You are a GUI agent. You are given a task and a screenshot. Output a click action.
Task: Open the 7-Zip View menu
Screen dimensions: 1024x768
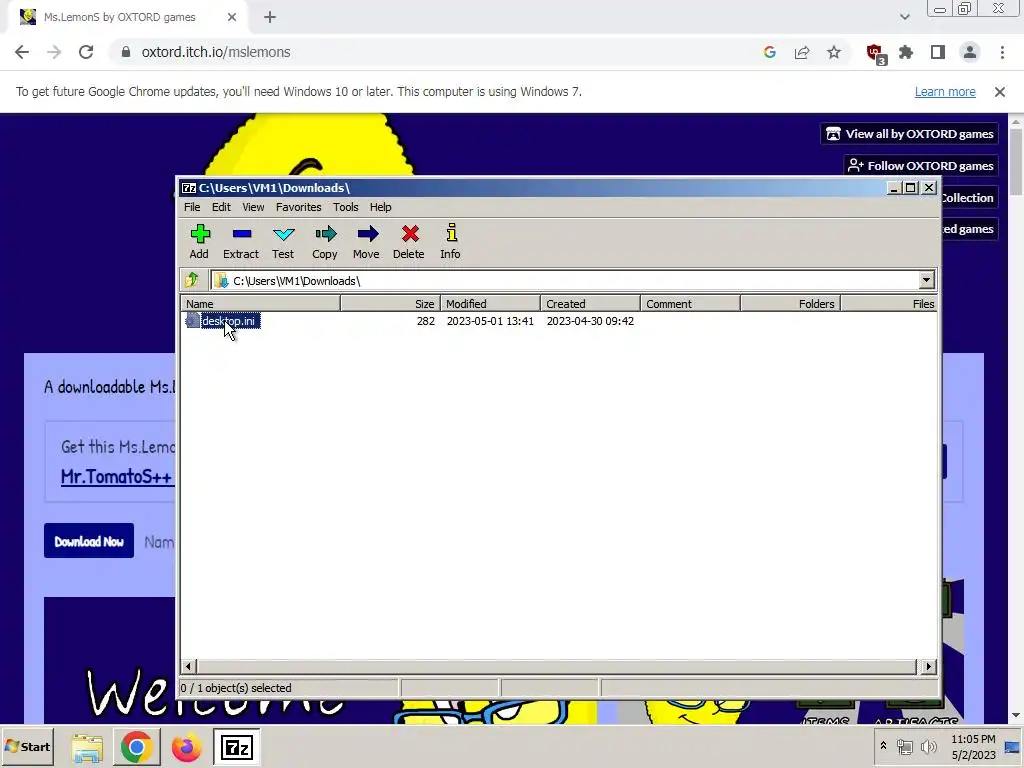pos(253,207)
